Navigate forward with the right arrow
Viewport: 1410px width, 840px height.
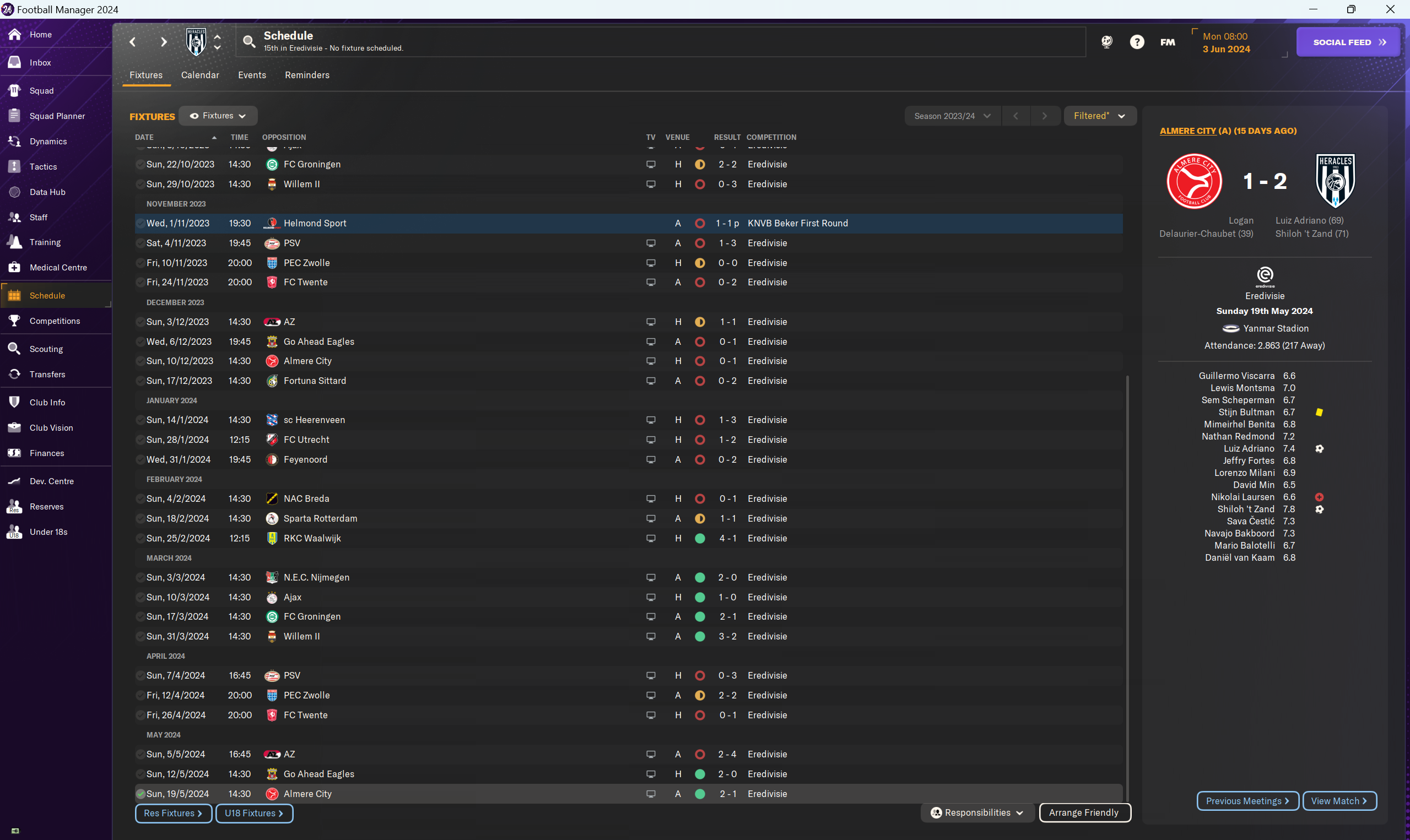click(164, 42)
